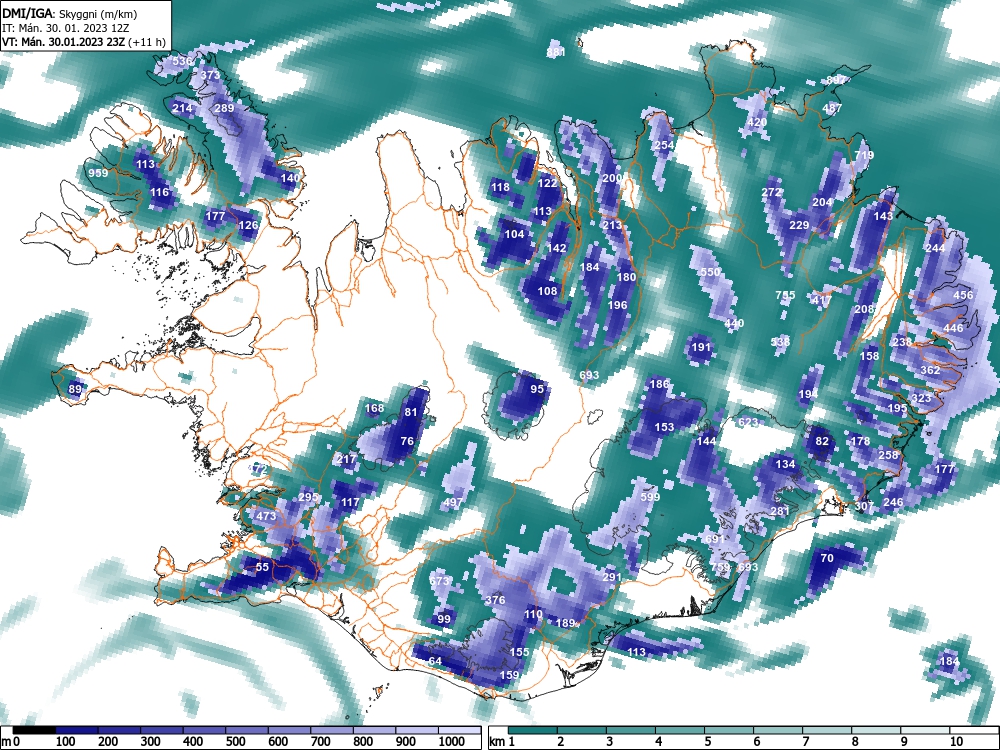Image resolution: width=1000 pixels, height=750 pixels.
Task: Click the map value '81'
Action: (x=411, y=412)
